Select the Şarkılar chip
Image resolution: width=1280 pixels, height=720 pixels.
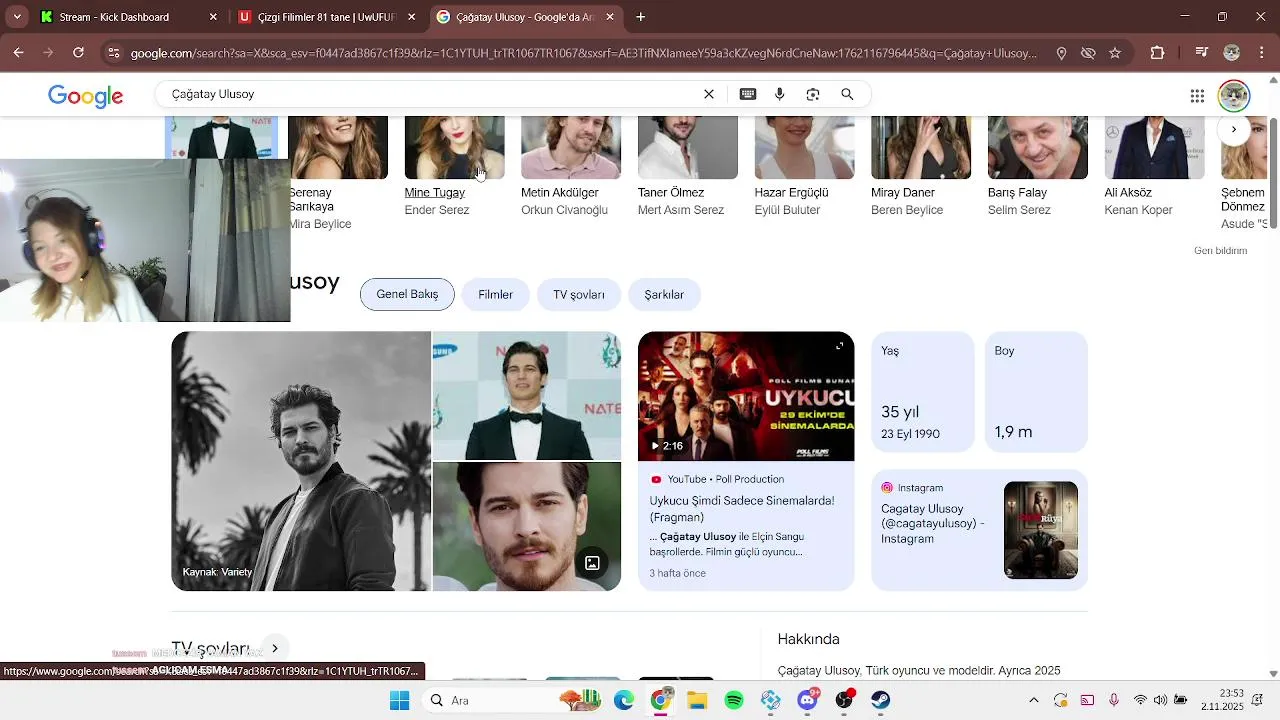[664, 294]
